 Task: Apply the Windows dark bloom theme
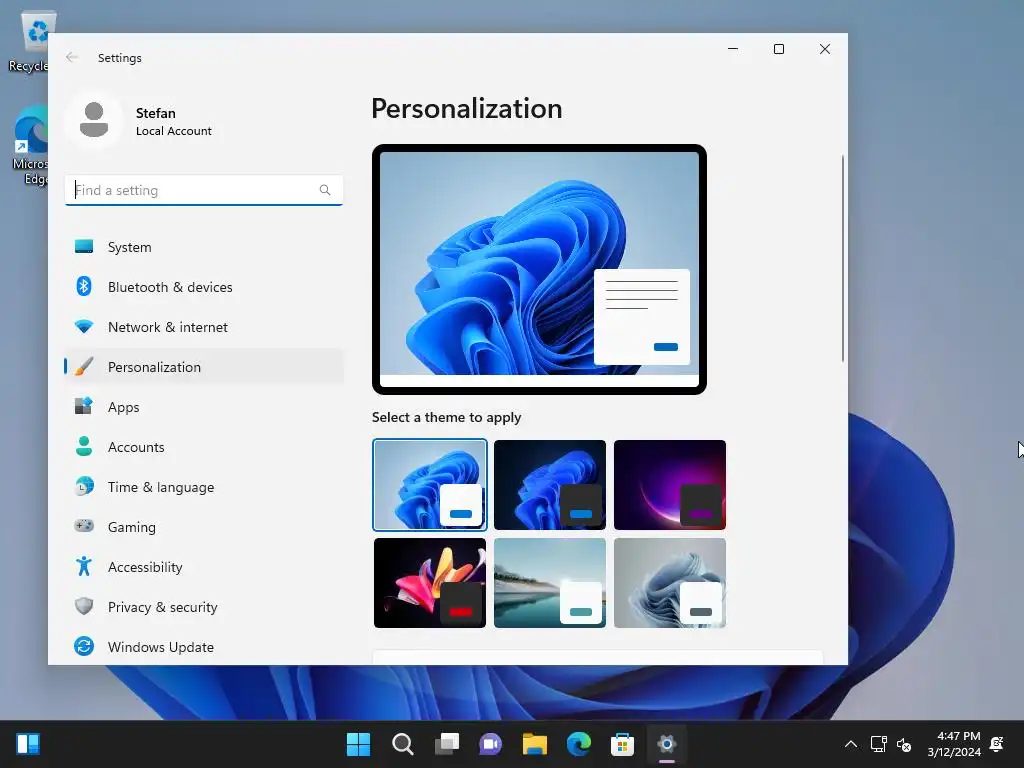pos(550,485)
